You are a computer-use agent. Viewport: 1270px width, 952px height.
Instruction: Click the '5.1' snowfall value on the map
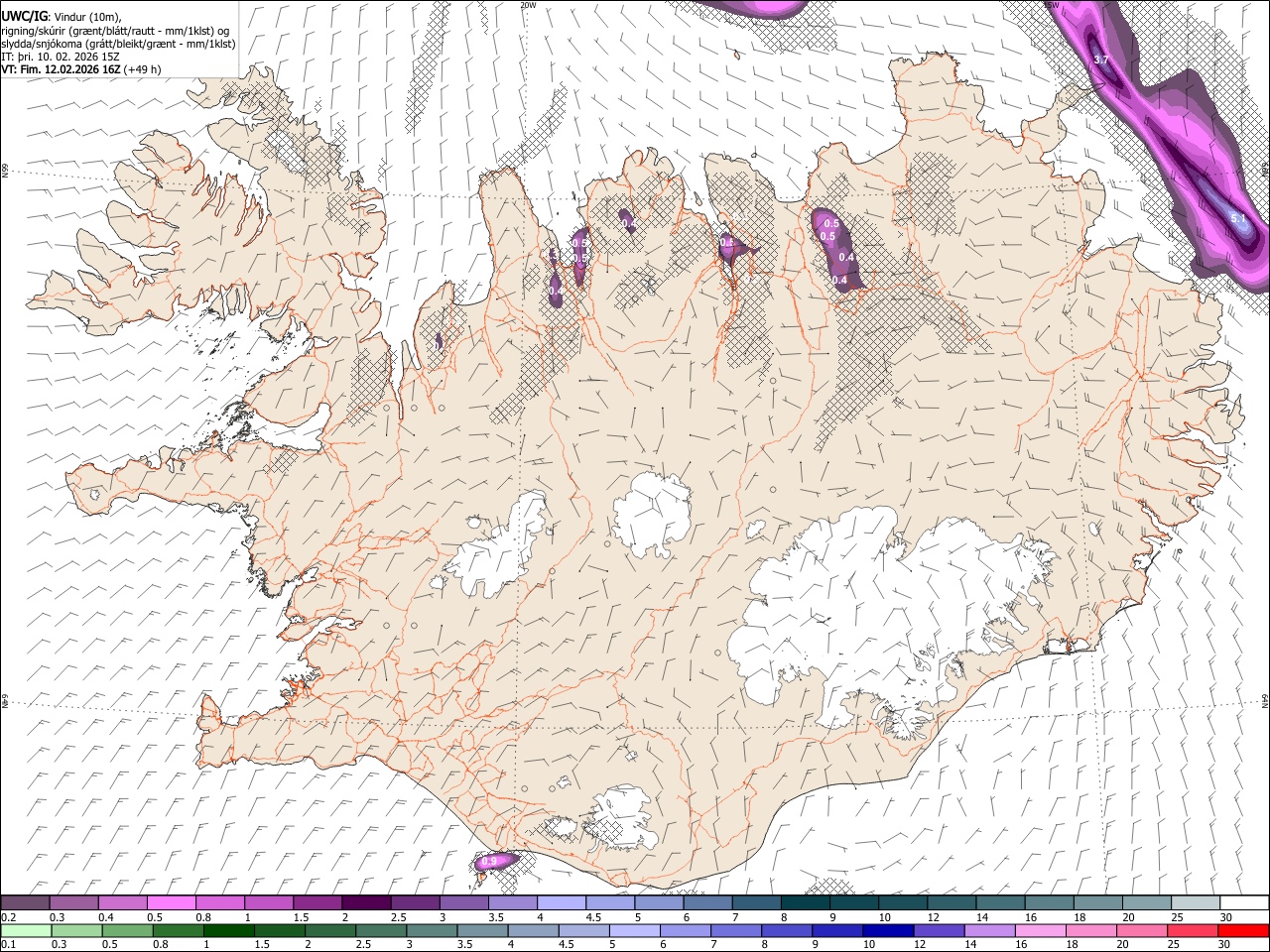pos(1237,217)
